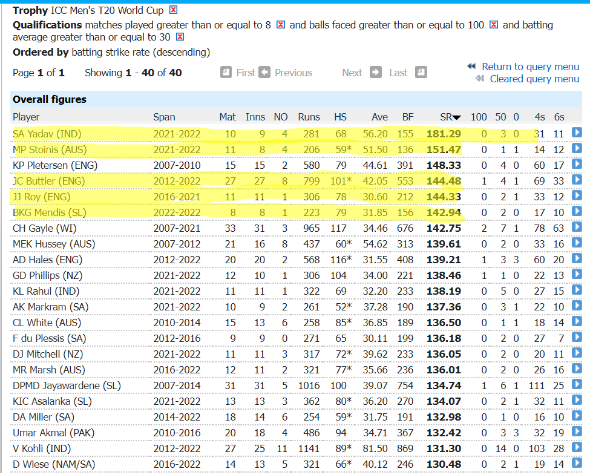Remove the matches played qualification filter

pos(280,25)
